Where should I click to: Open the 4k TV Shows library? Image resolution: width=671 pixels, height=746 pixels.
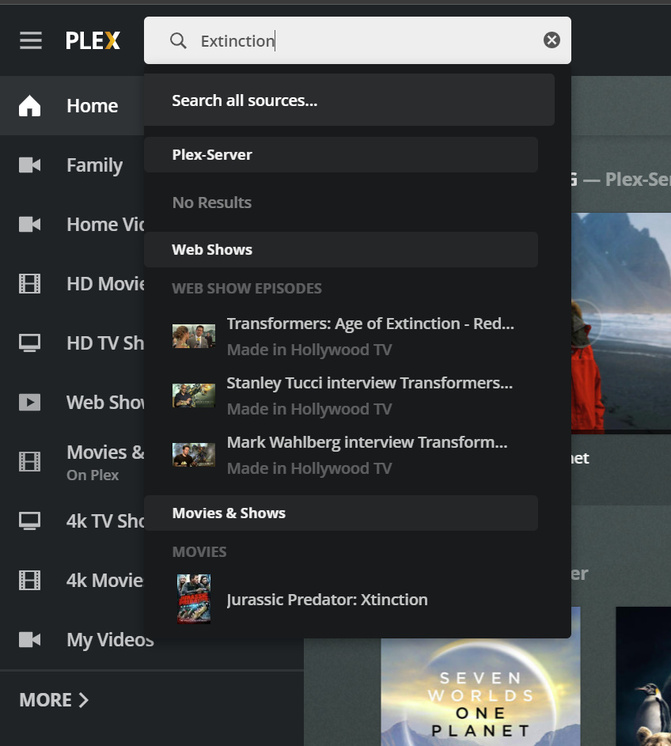(x=72, y=521)
